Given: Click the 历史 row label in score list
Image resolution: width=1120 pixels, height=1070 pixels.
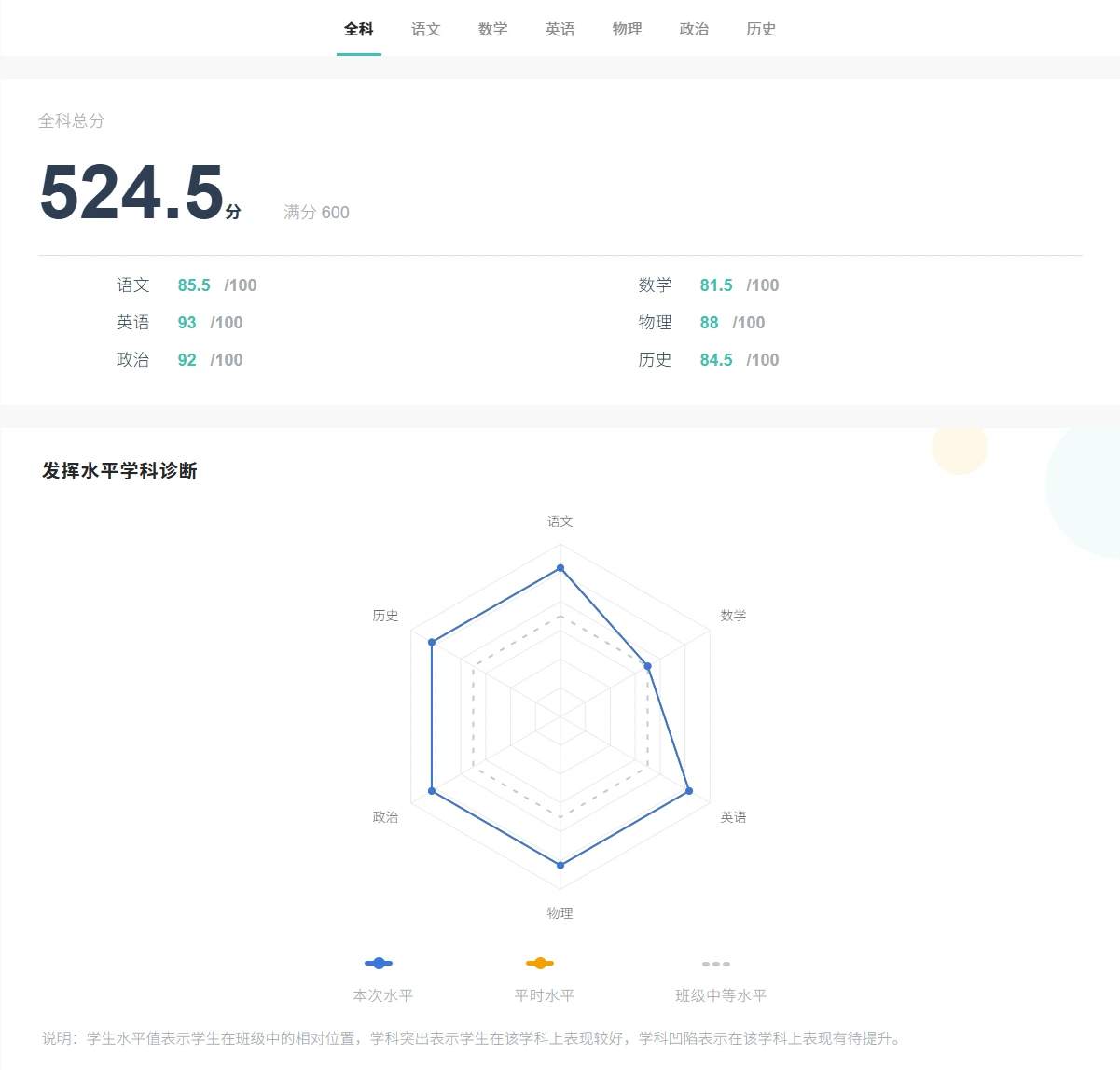Looking at the screenshot, I should [x=656, y=360].
